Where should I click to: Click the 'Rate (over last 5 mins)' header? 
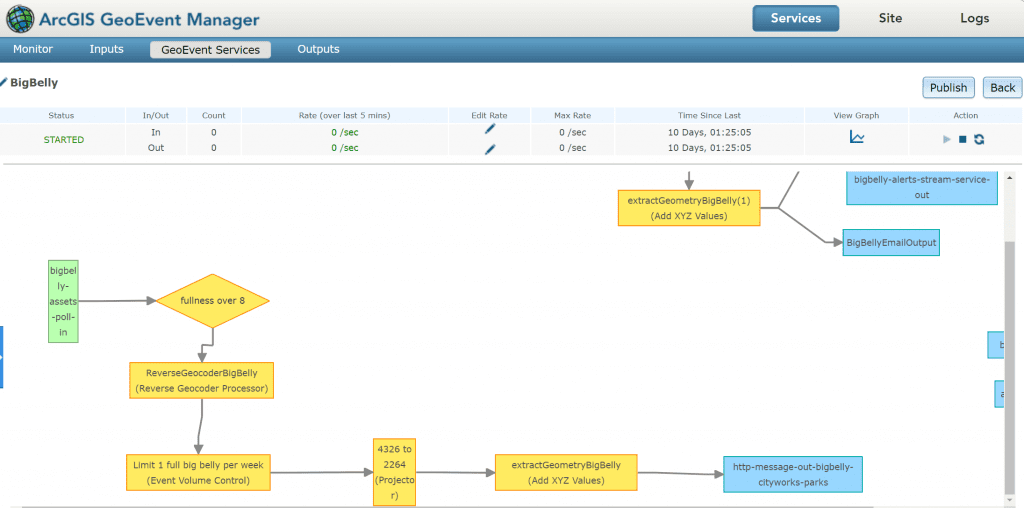345,116
